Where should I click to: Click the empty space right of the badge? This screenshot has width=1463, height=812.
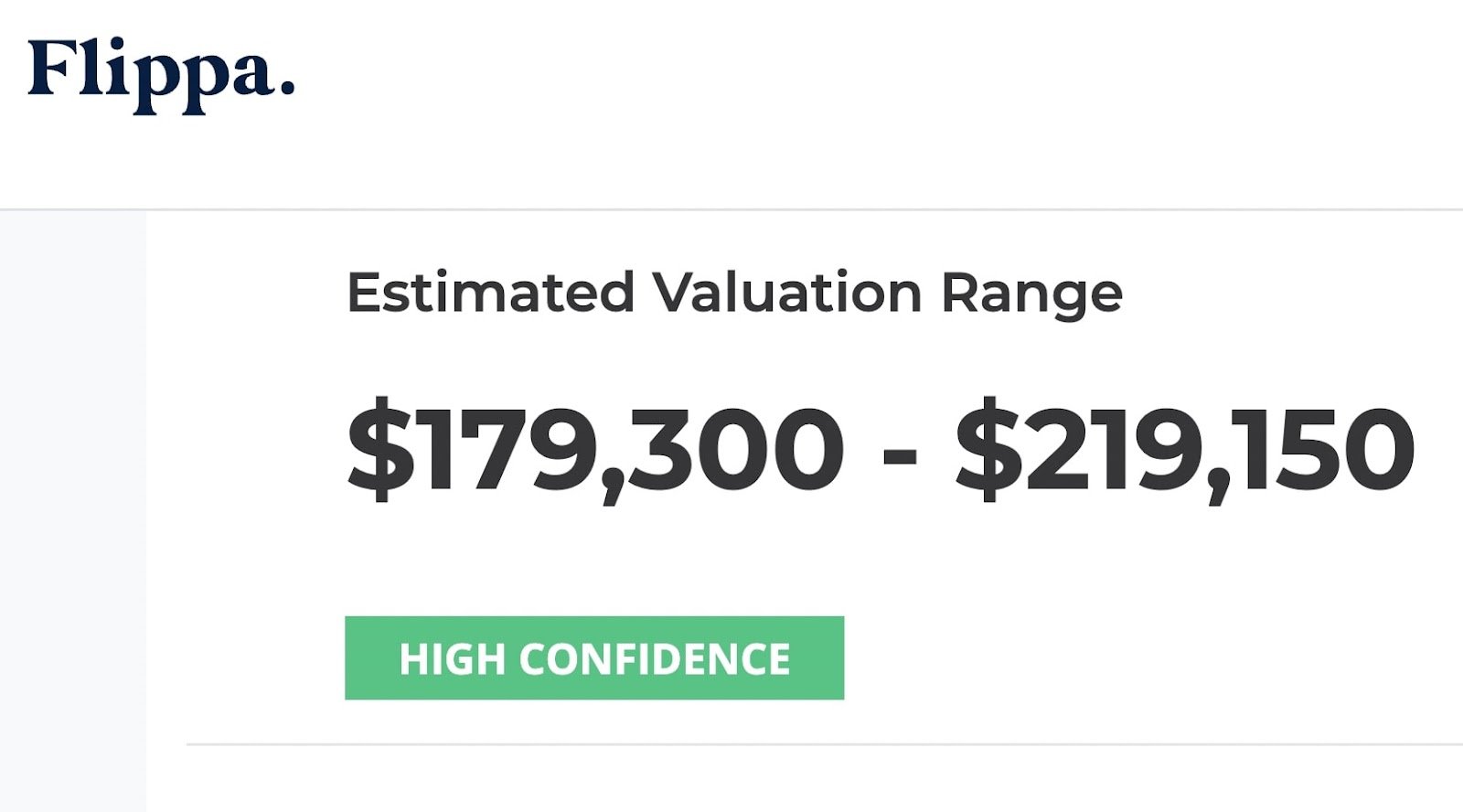pos(1097,657)
